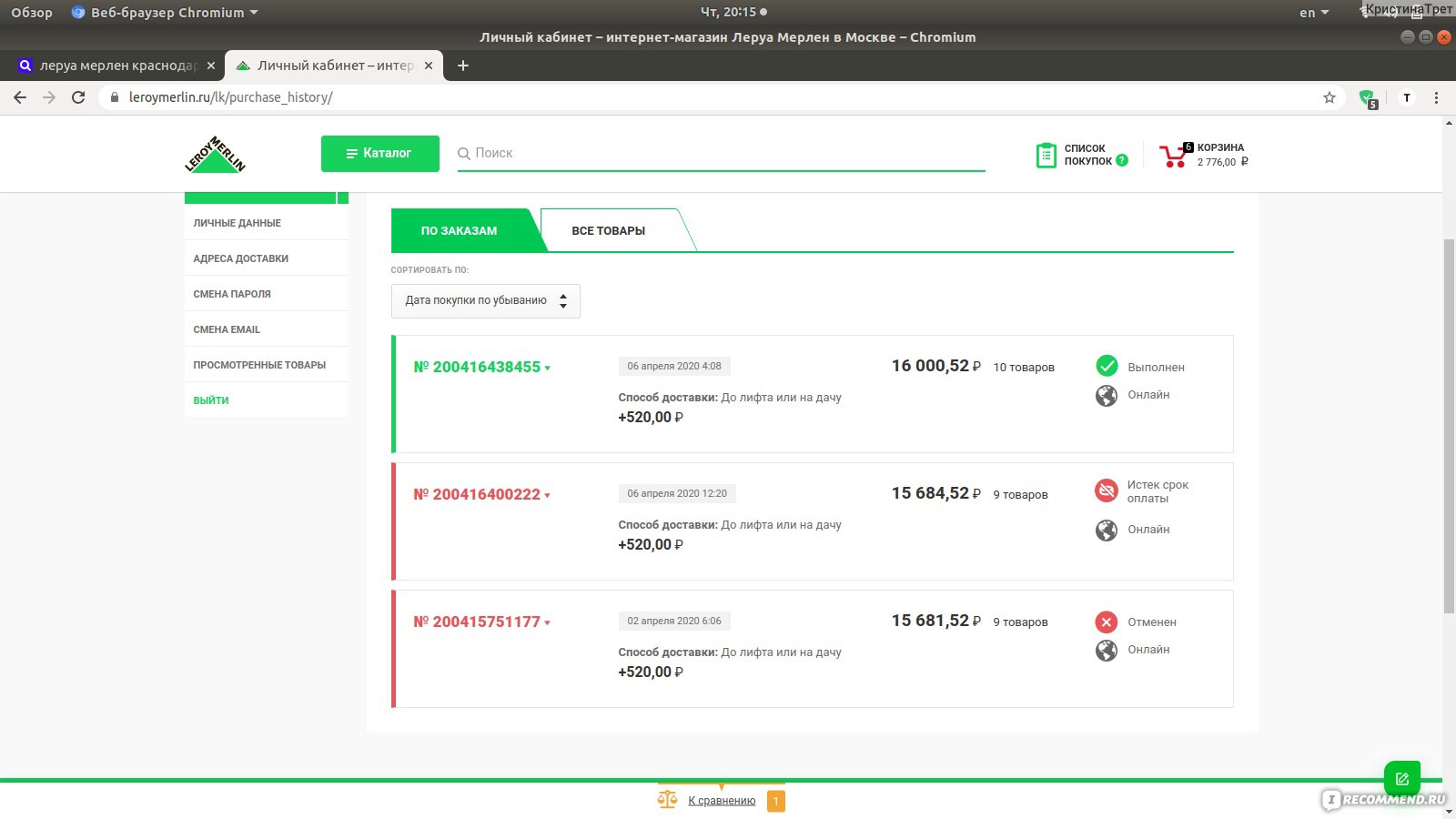Open the cart icon with badge 6
This screenshot has height=819, width=1456.
pos(1175,156)
